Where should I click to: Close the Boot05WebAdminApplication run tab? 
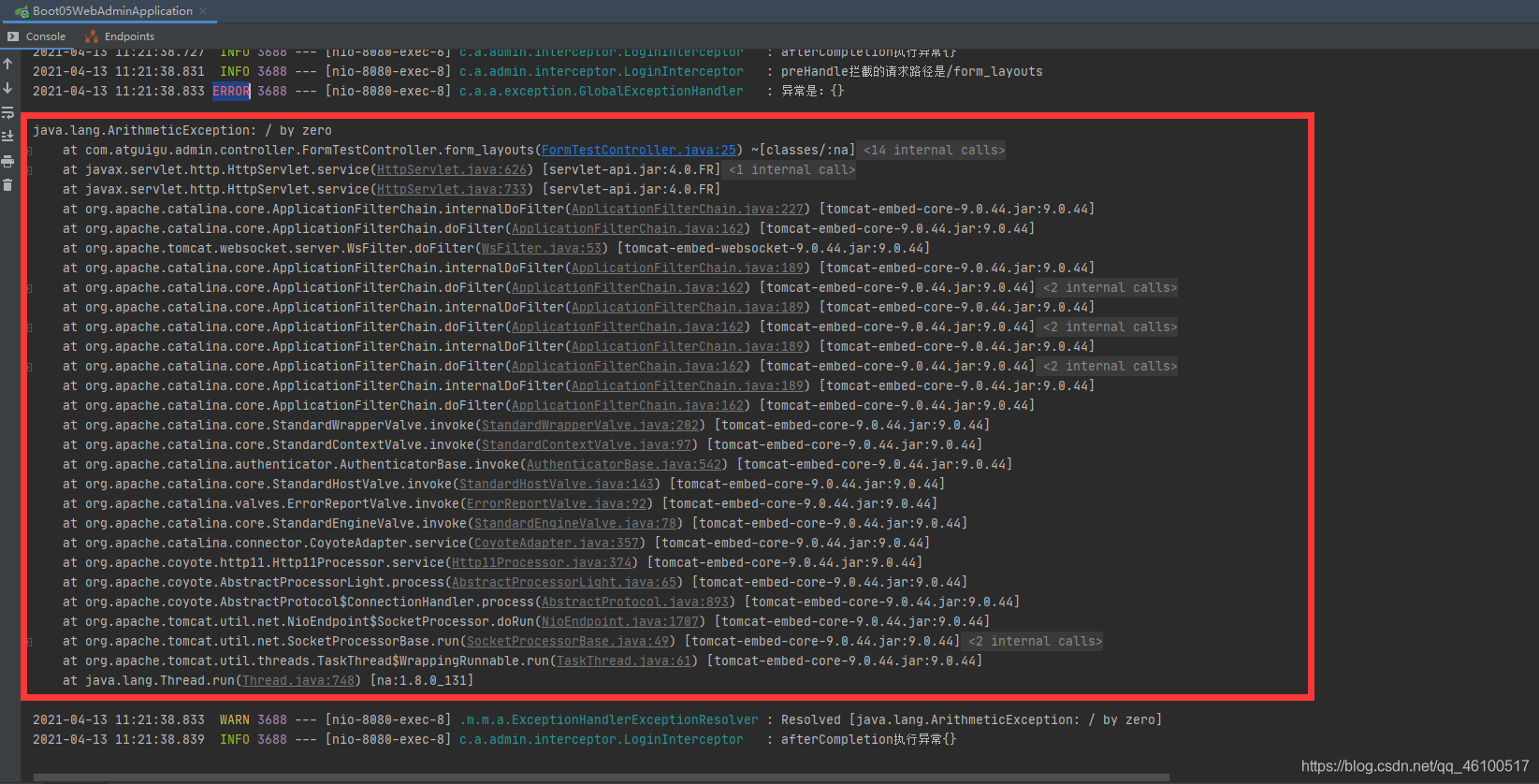pos(202,11)
